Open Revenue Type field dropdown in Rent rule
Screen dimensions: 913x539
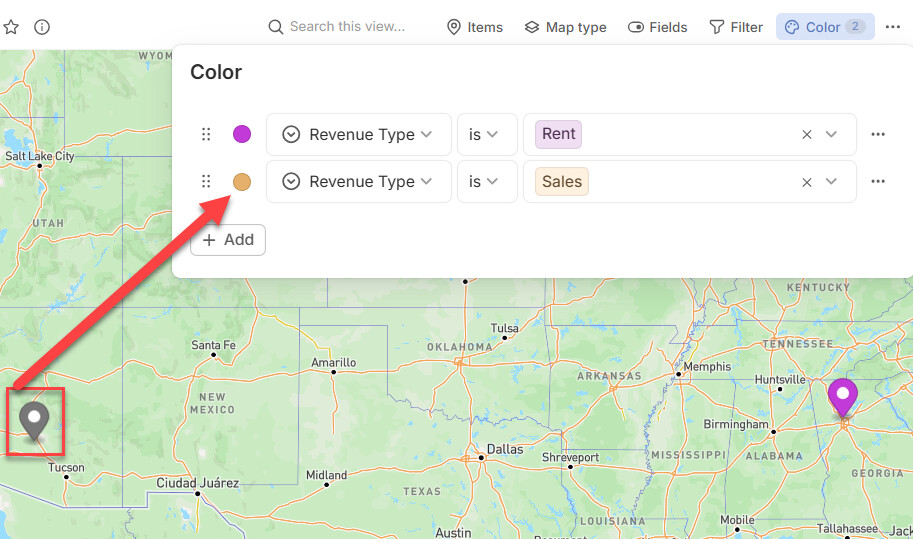point(359,134)
